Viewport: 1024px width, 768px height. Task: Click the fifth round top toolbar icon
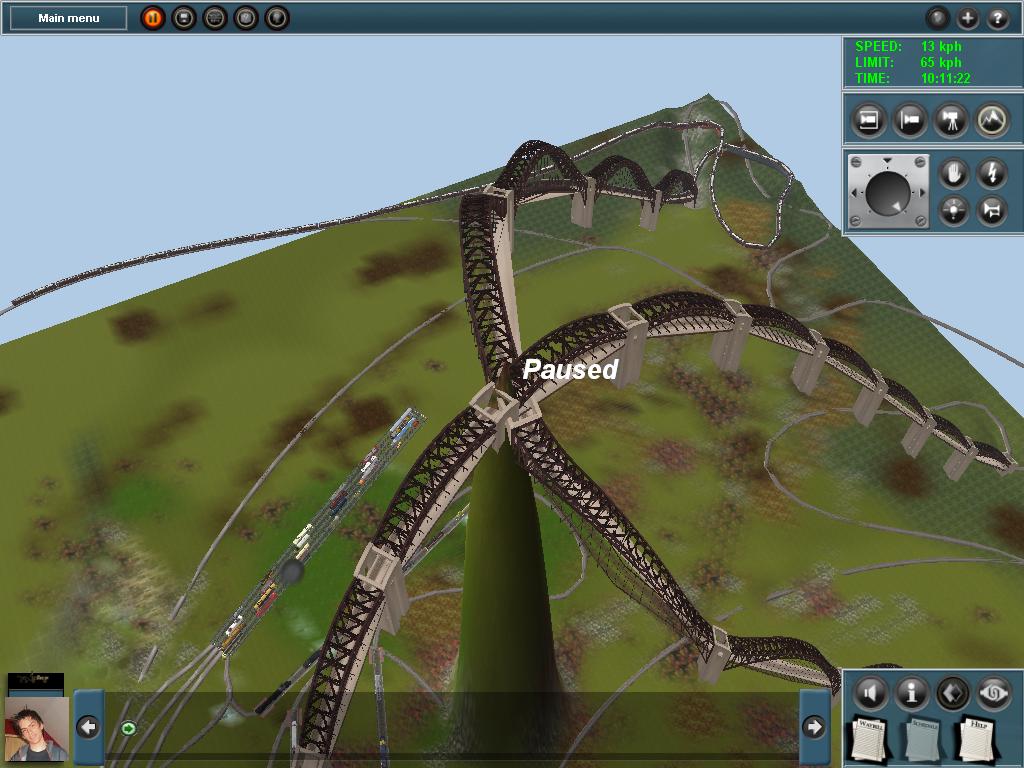click(277, 18)
